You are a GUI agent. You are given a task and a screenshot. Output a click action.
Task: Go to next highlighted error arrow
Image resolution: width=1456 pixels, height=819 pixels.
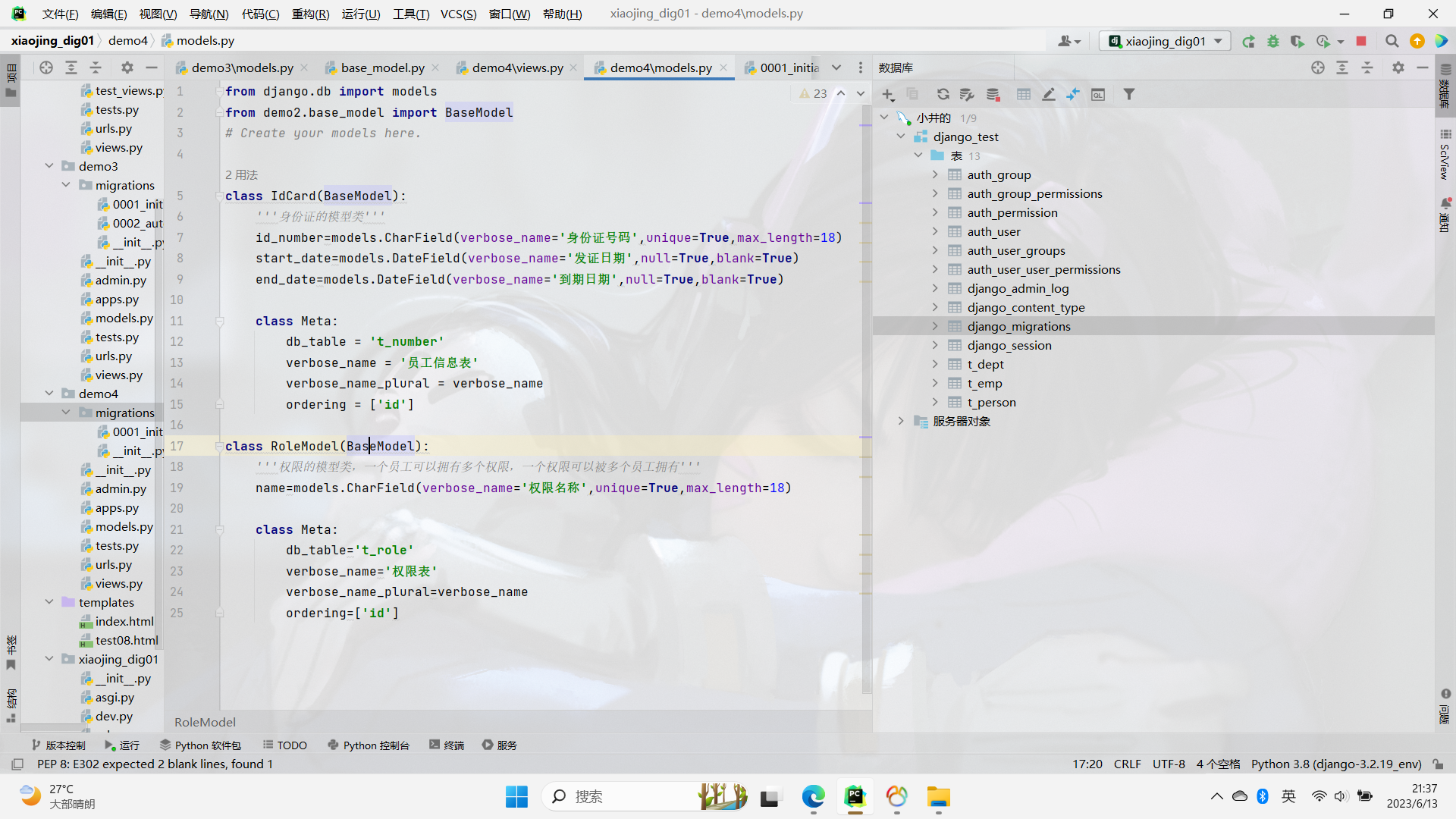861,93
